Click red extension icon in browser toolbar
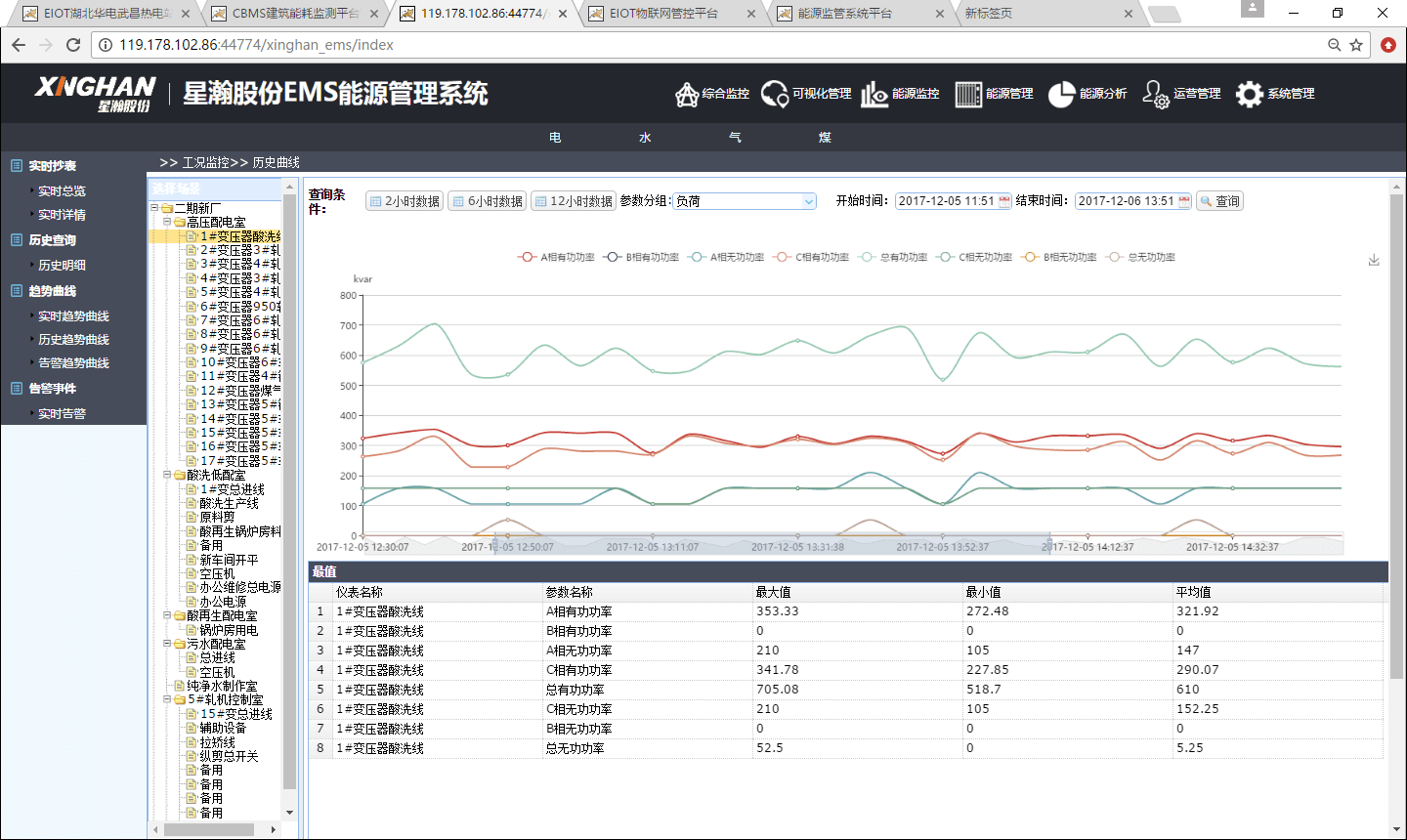Viewport: 1407px width, 840px height. pyautogui.click(x=1388, y=45)
